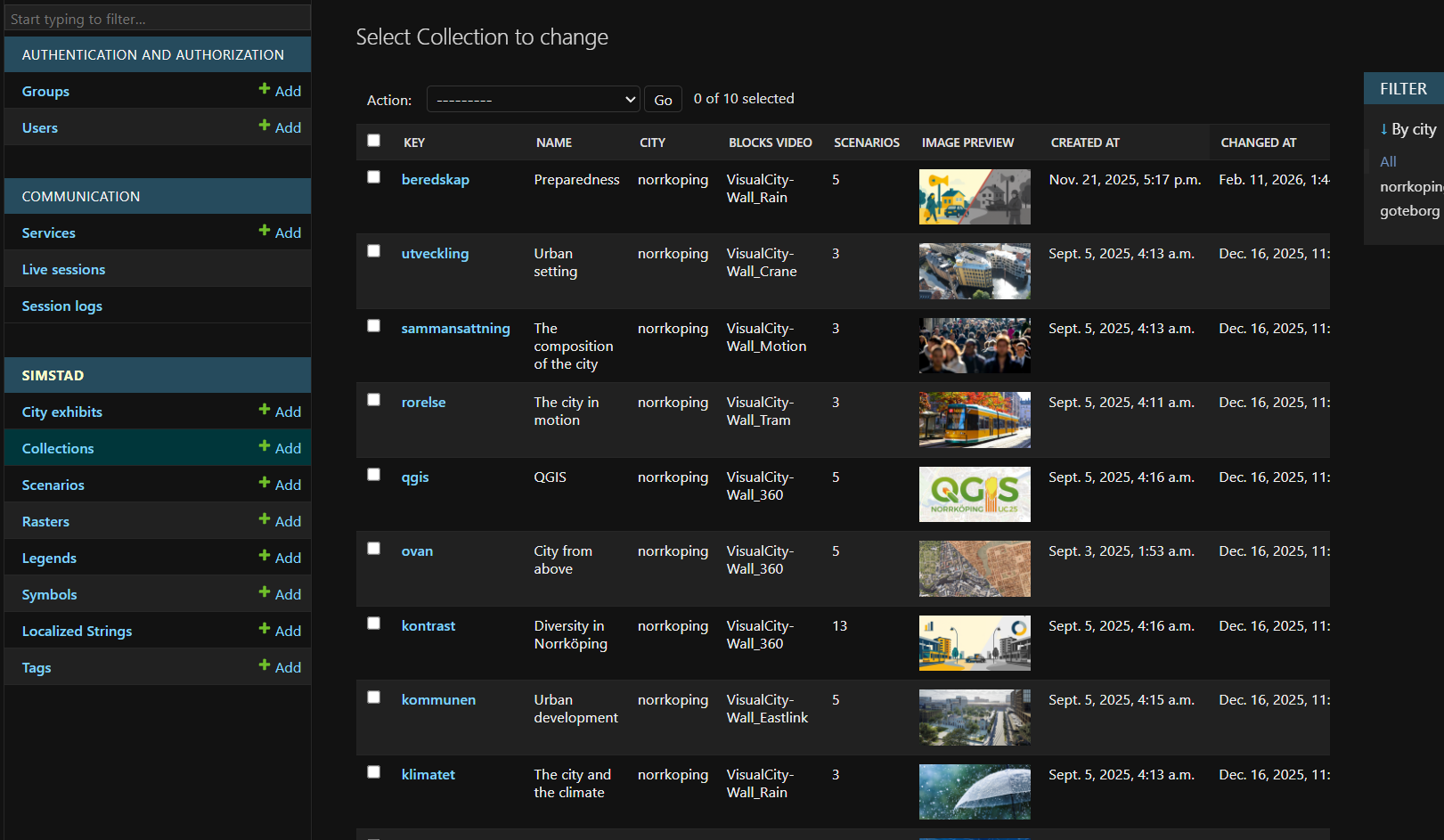Sort table by BLOCKS VIDEO column
Image resolution: width=1444 pixels, height=840 pixels.
pyautogui.click(x=771, y=143)
